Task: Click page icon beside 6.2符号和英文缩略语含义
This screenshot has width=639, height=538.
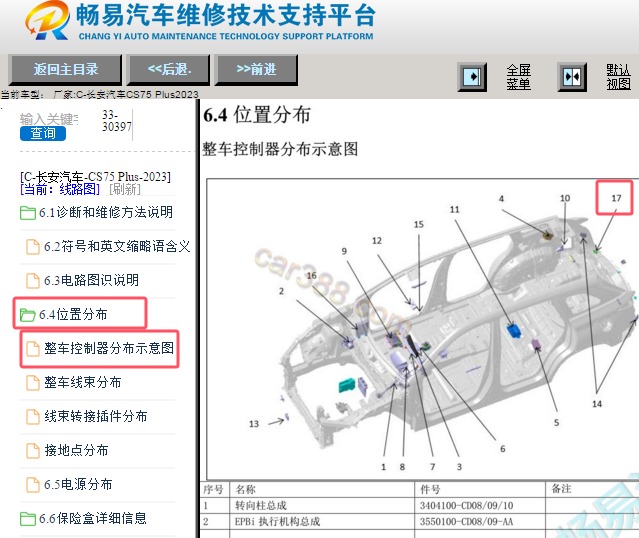Action: click(x=33, y=247)
